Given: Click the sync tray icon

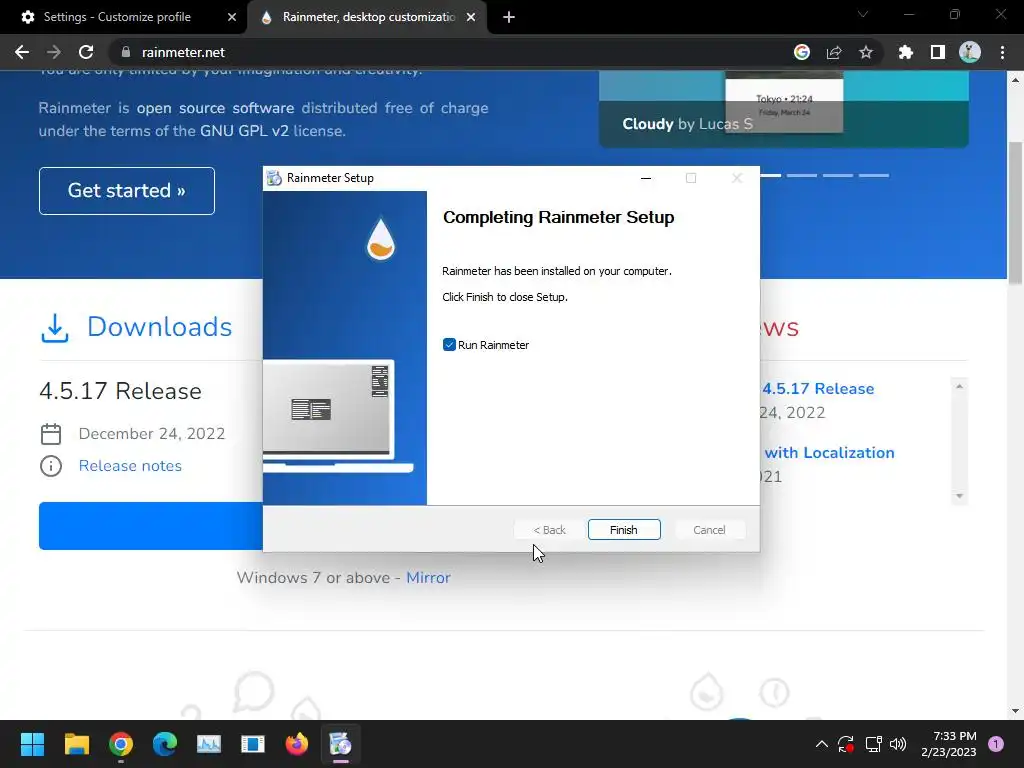Looking at the screenshot, I should coord(846,744).
